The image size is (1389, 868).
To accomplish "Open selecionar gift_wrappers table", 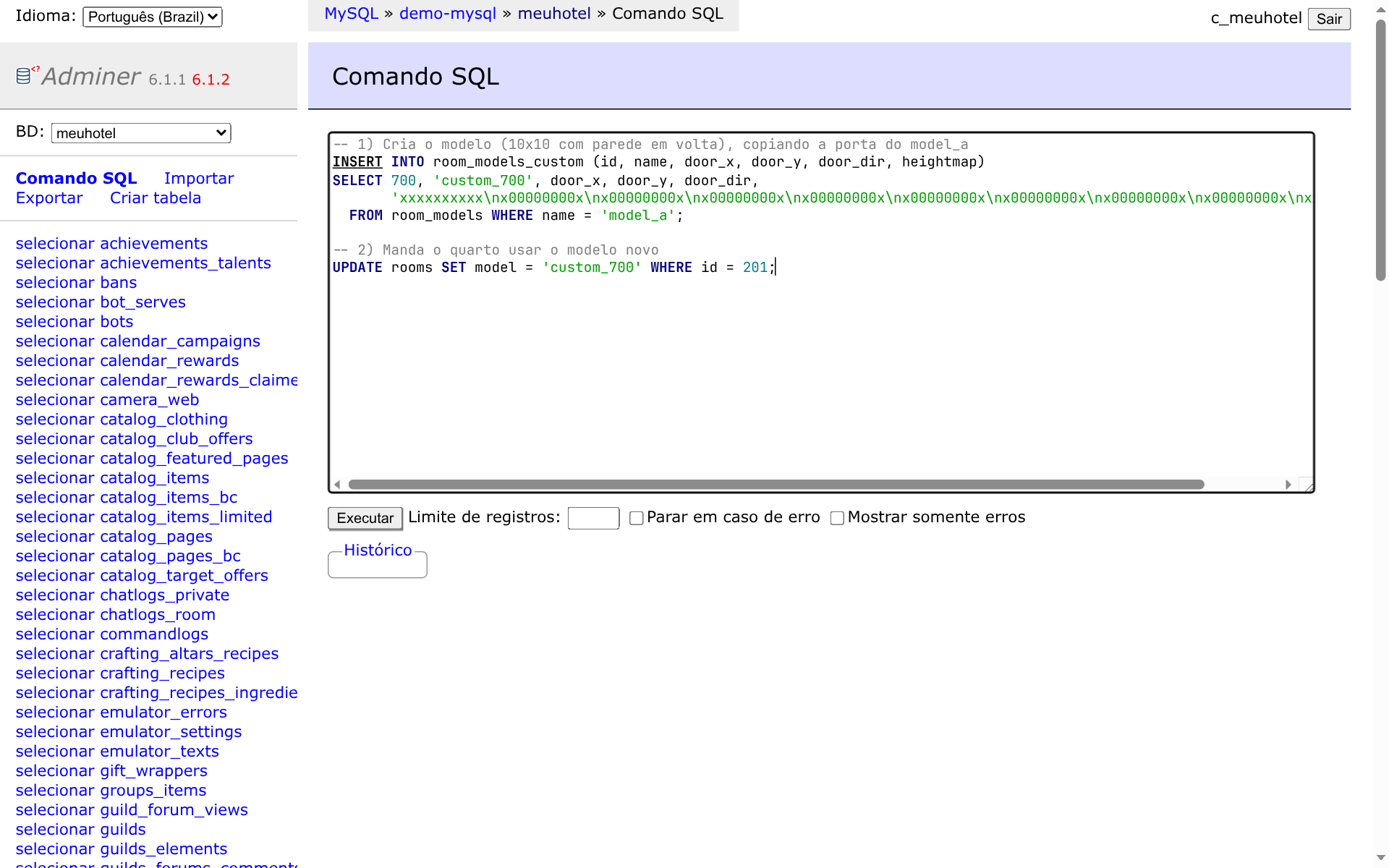I will click(111, 771).
